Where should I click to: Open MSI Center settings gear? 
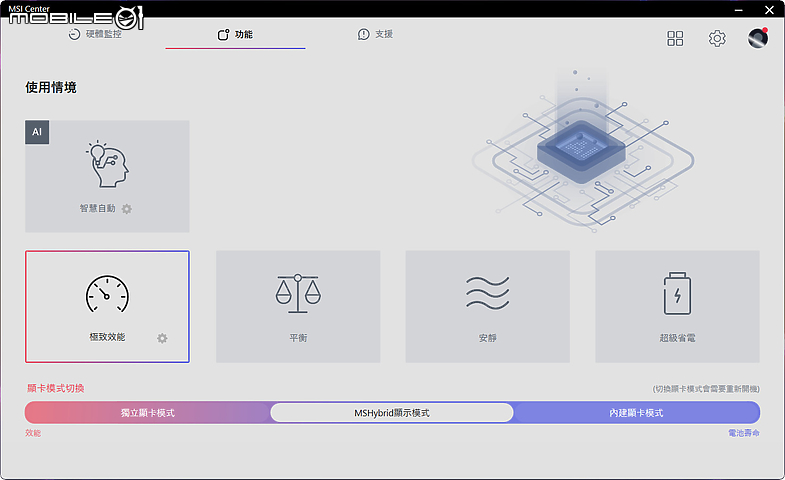click(x=717, y=38)
